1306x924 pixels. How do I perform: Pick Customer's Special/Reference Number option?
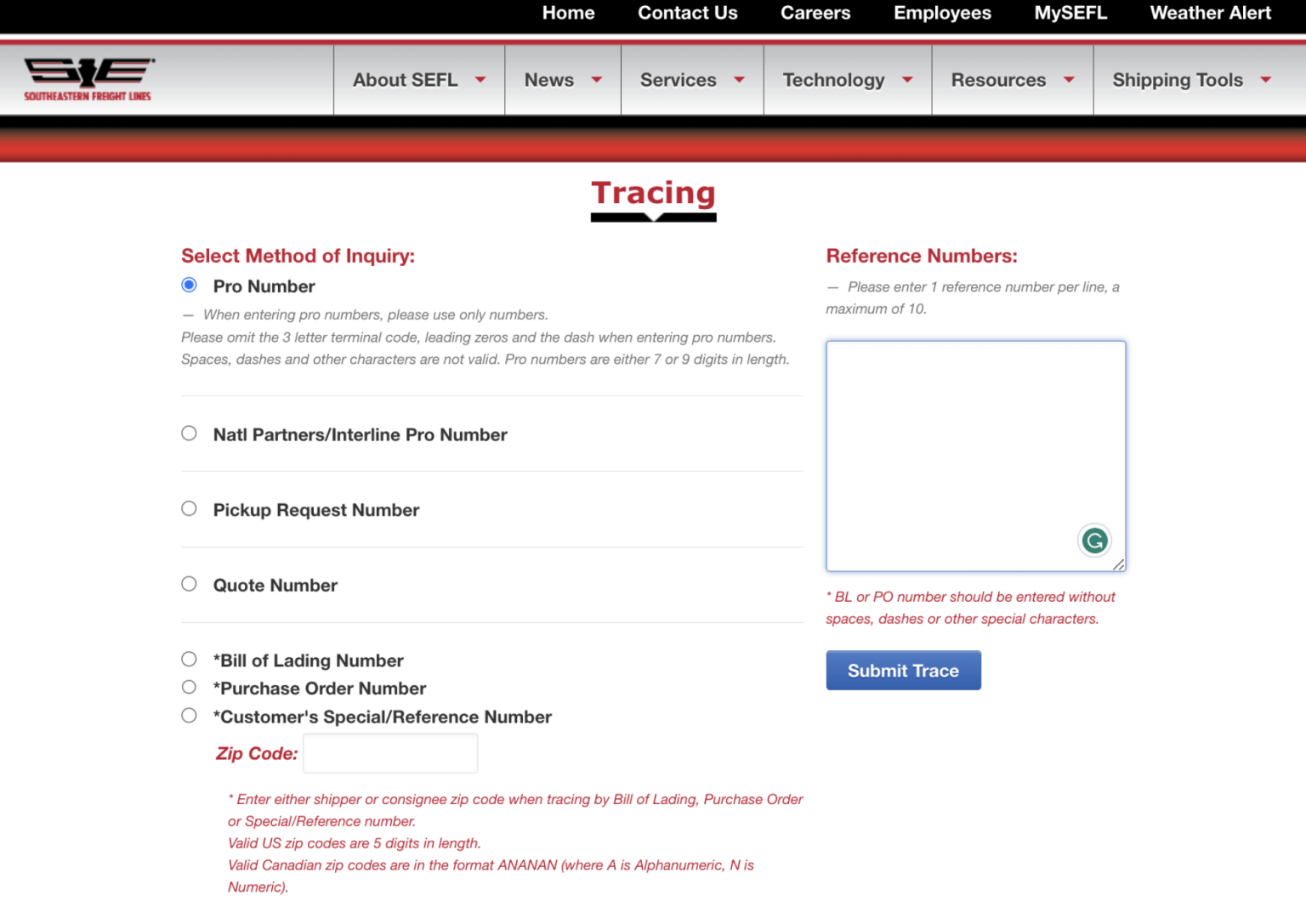pos(189,716)
